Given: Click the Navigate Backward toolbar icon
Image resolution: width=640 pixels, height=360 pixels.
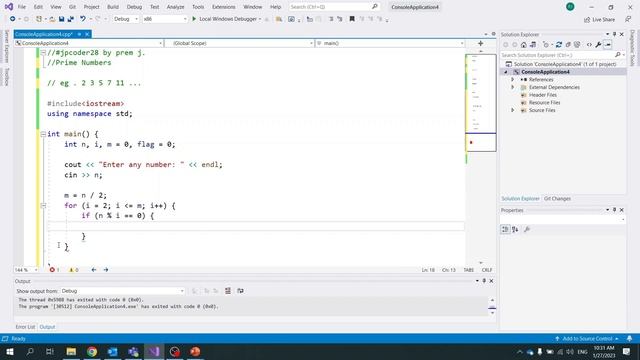Looking at the screenshot, I should [13, 19].
